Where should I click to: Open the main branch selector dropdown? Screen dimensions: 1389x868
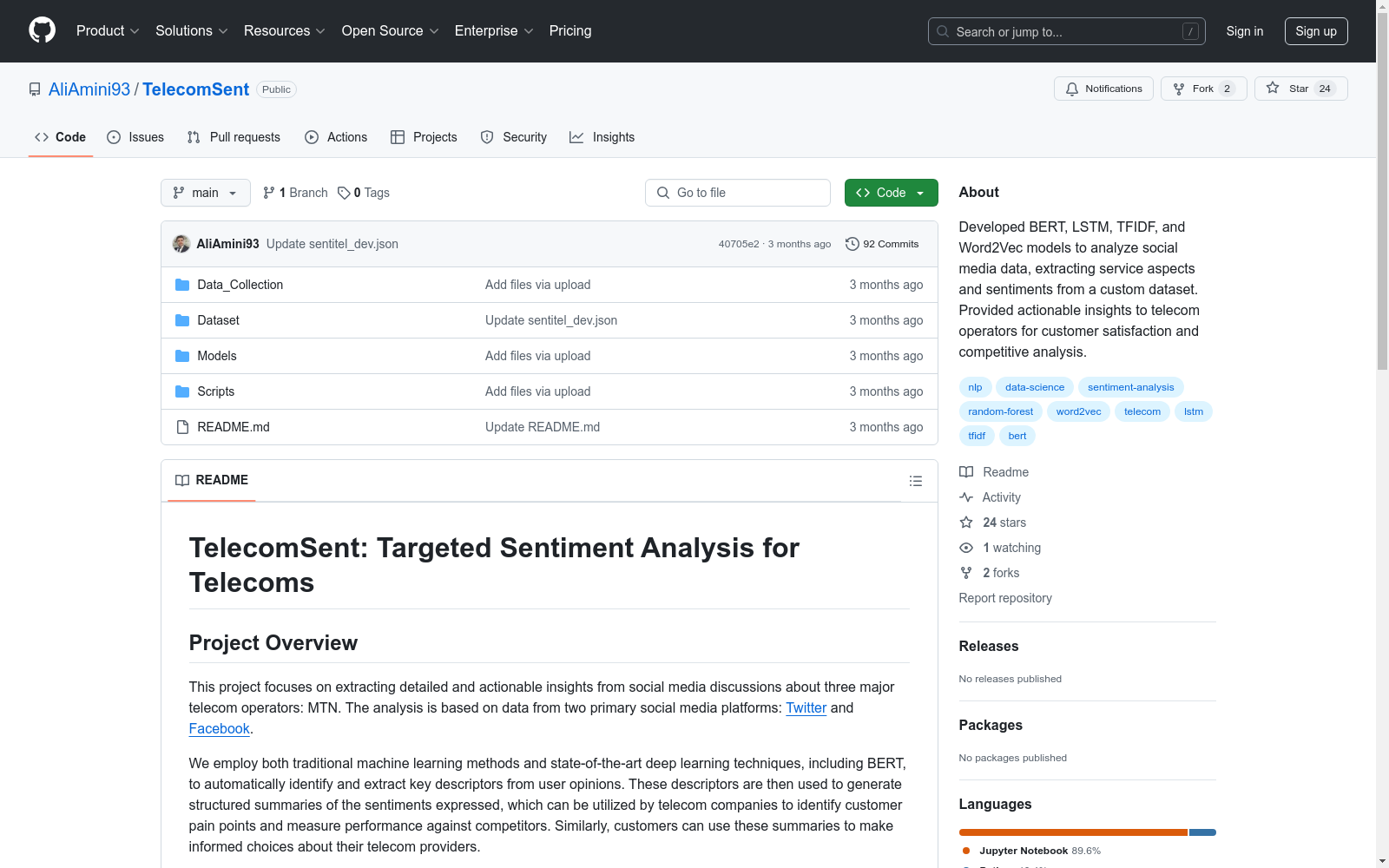[x=206, y=193]
